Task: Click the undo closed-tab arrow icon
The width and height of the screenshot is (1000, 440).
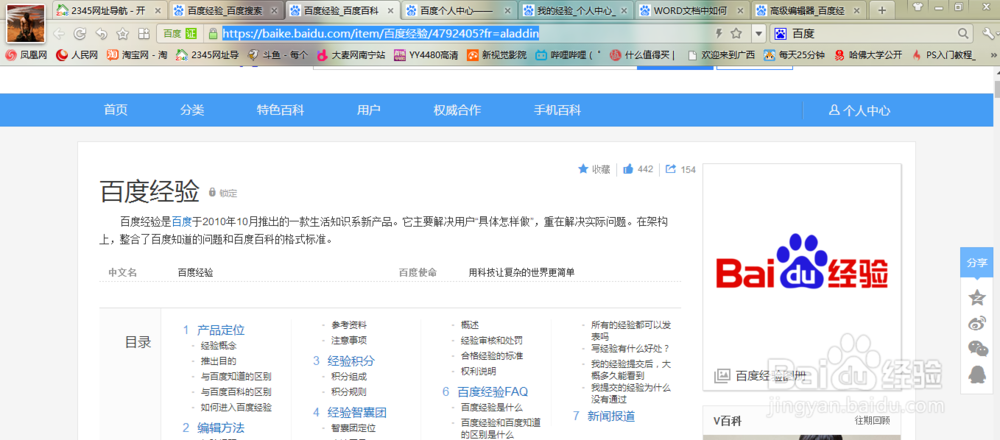Action: point(101,34)
